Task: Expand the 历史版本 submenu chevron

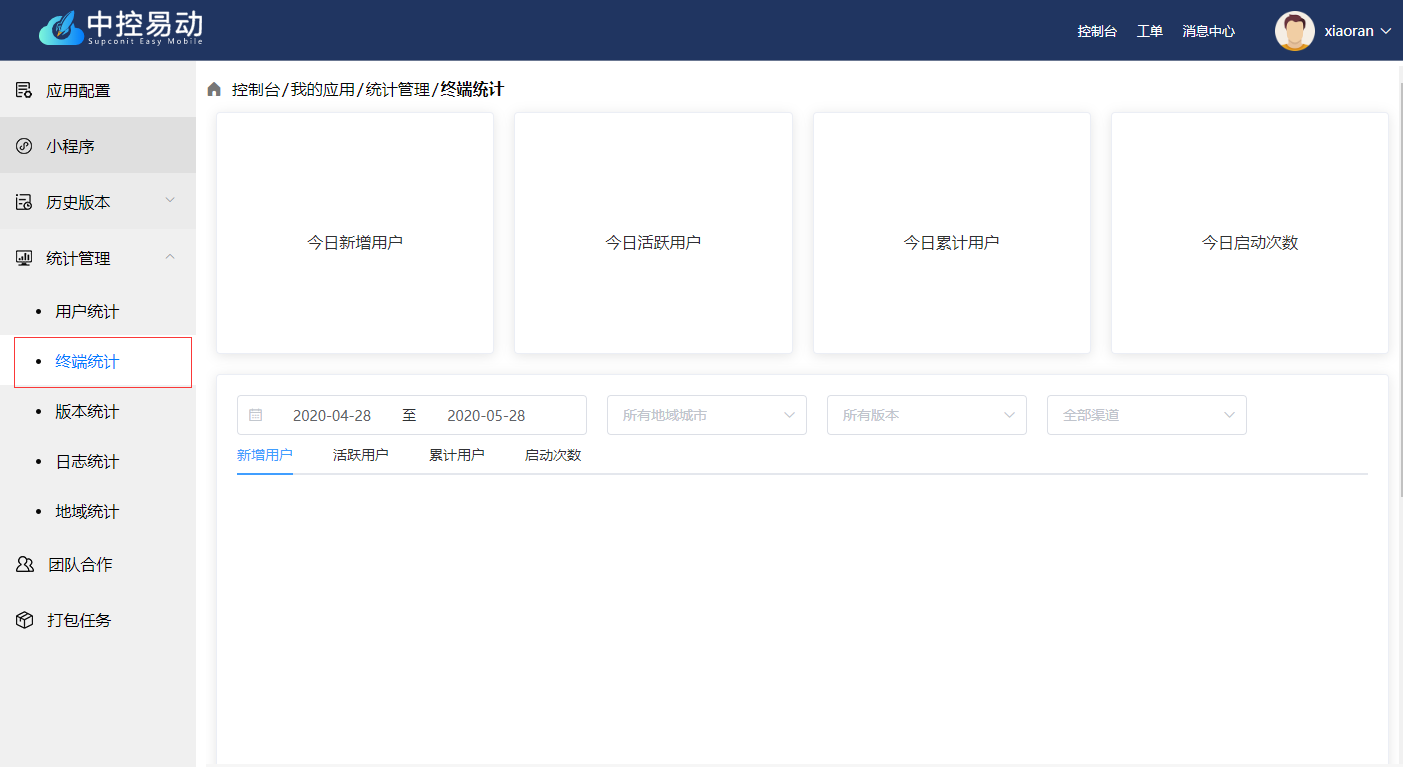Action: (x=170, y=200)
